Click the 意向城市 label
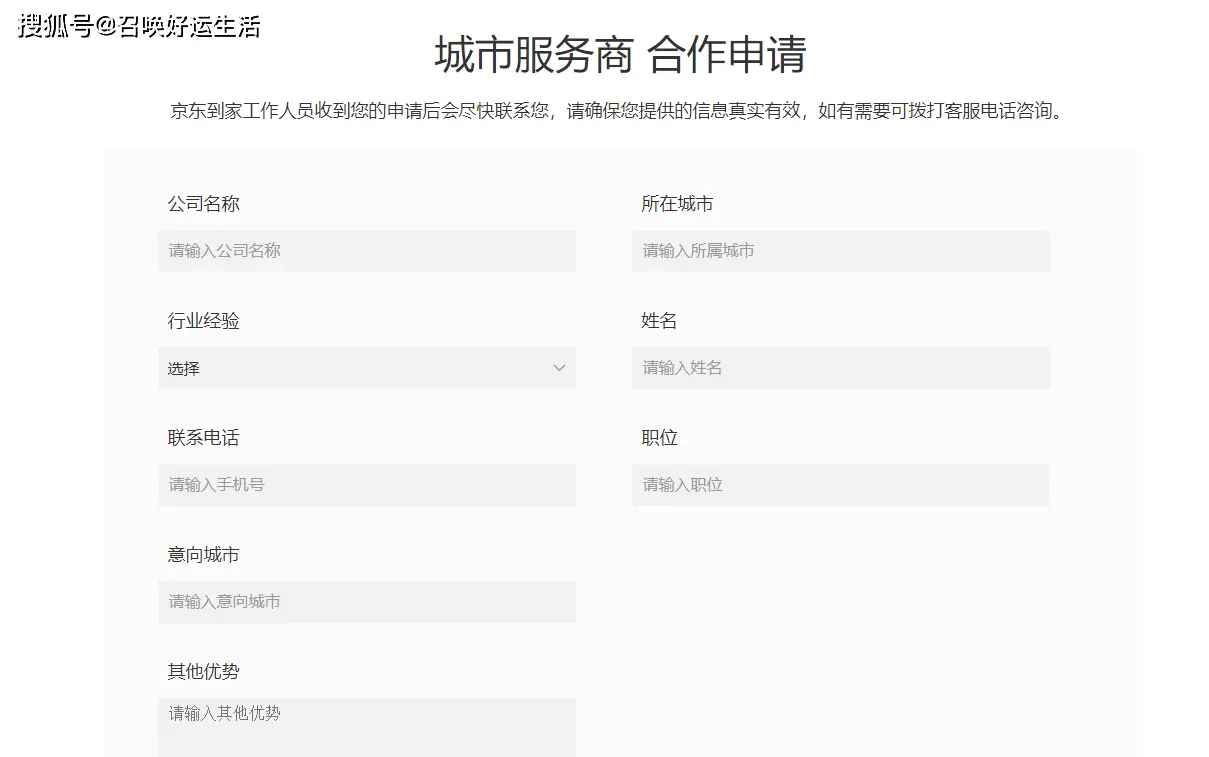1209x757 pixels. pyautogui.click(x=204, y=555)
